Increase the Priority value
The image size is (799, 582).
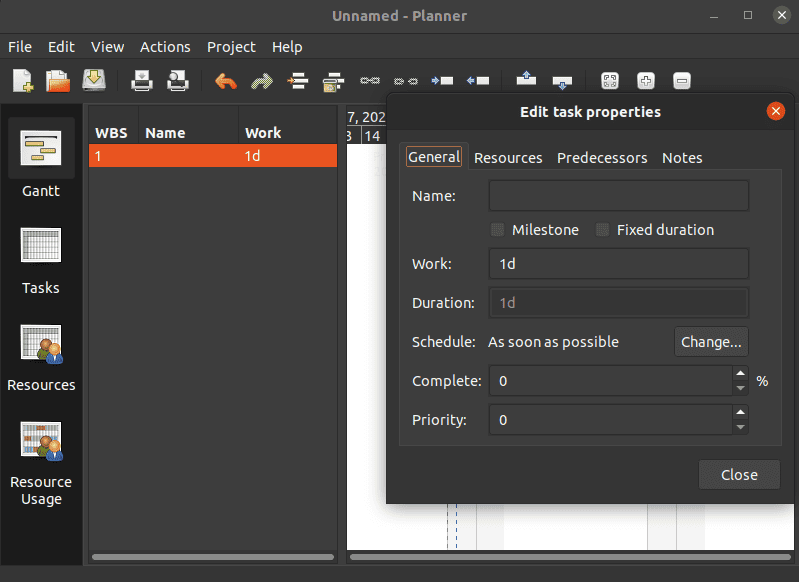(x=740, y=412)
